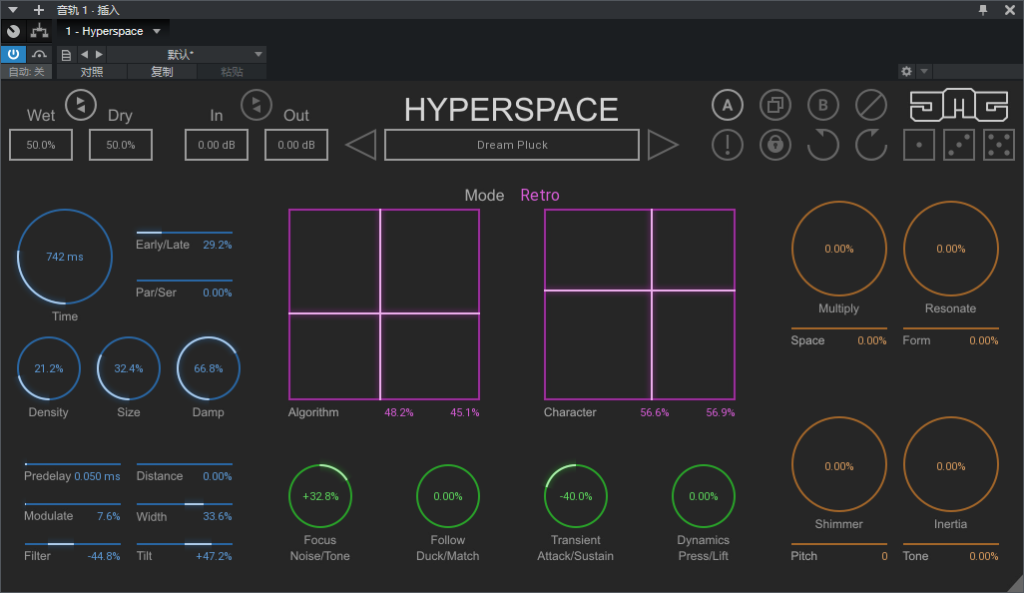Click the plus add insert icon
This screenshot has height=593, width=1024.
coord(39,10)
